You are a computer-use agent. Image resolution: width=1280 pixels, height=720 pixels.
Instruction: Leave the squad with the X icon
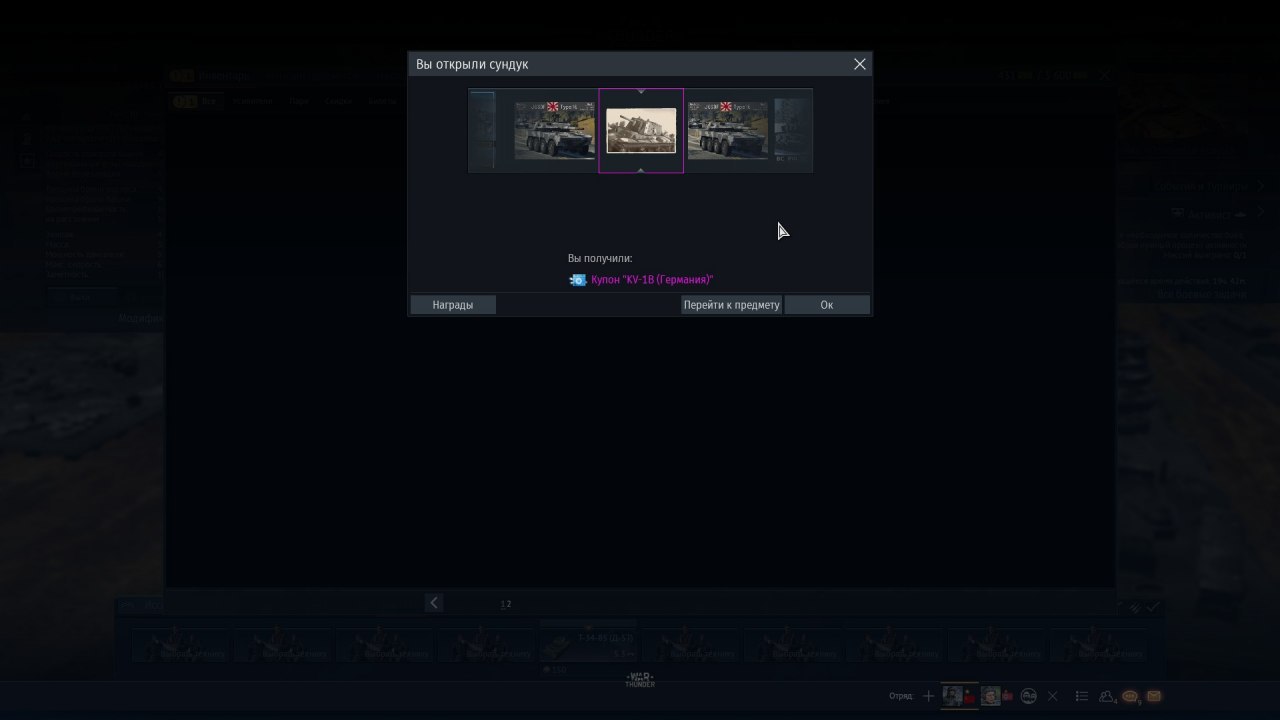point(1052,696)
